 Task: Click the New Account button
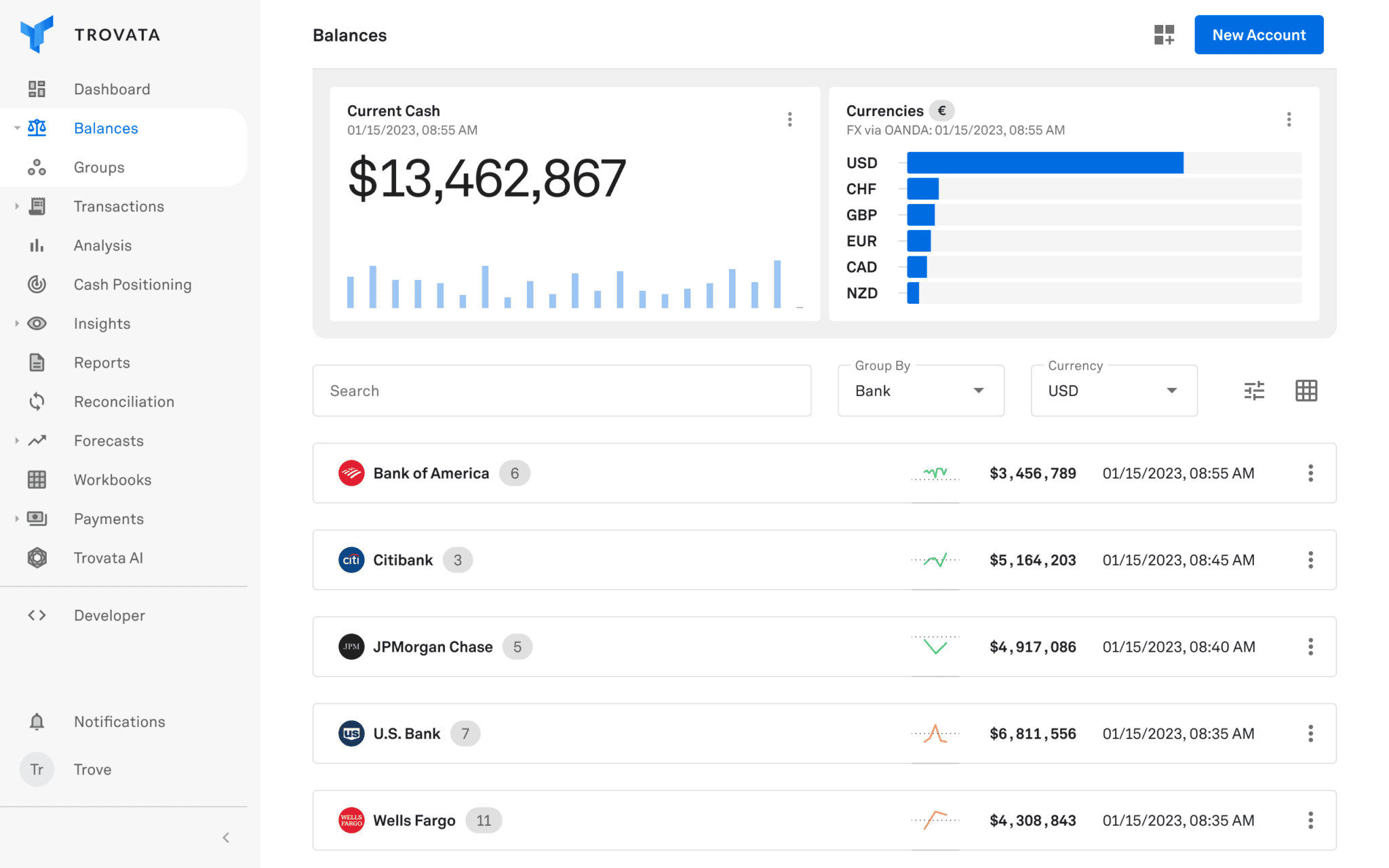[1258, 35]
